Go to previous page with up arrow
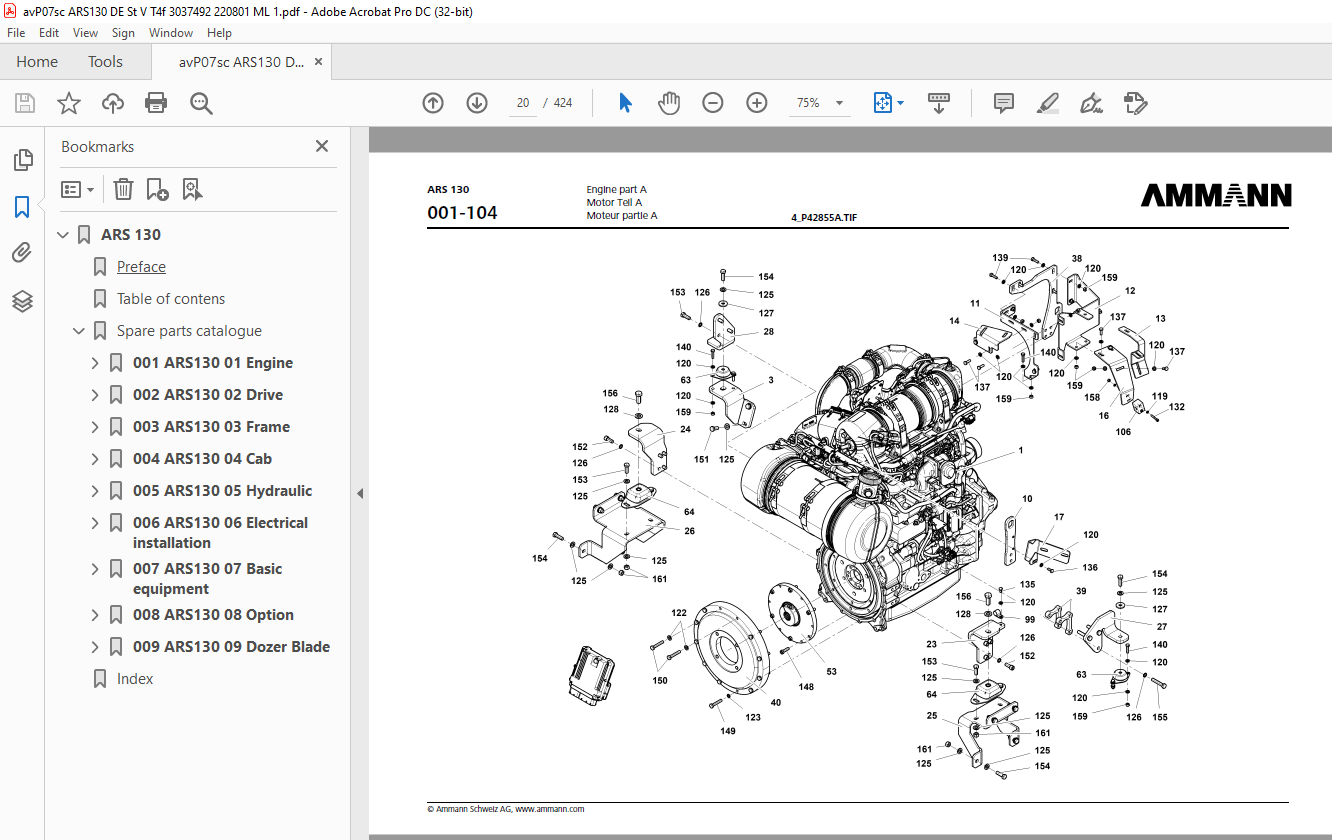Image resolution: width=1332 pixels, height=840 pixels. coord(433,103)
